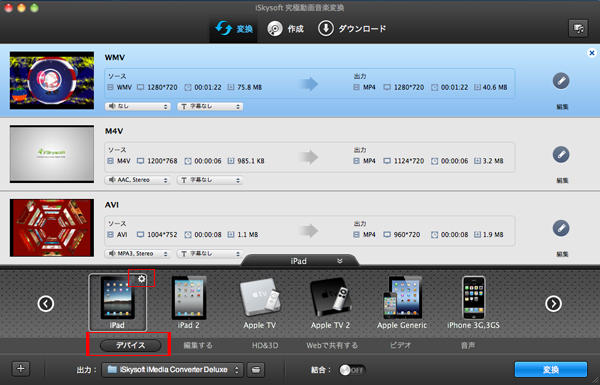This screenshot has width=600, height=385.
Task: Click WMV source size 75.8 MB
Action: point(249,87)
